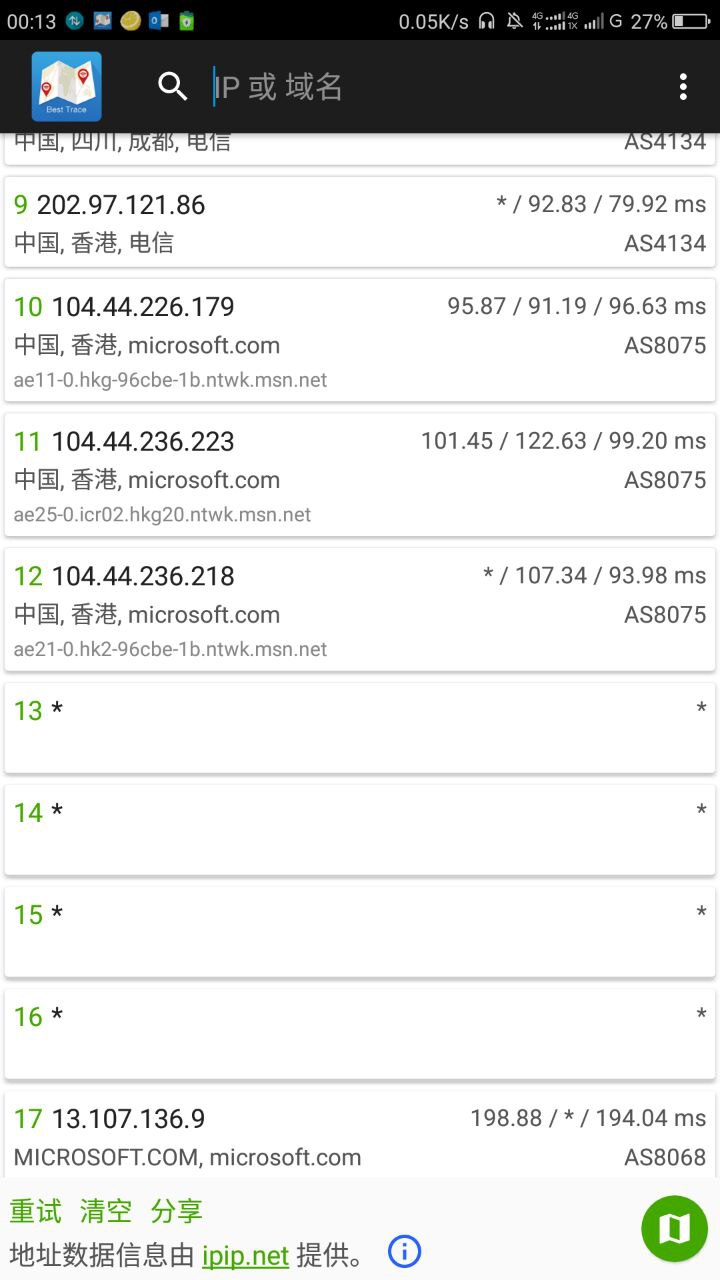Tap 重试 to retry the trace

36,1211
